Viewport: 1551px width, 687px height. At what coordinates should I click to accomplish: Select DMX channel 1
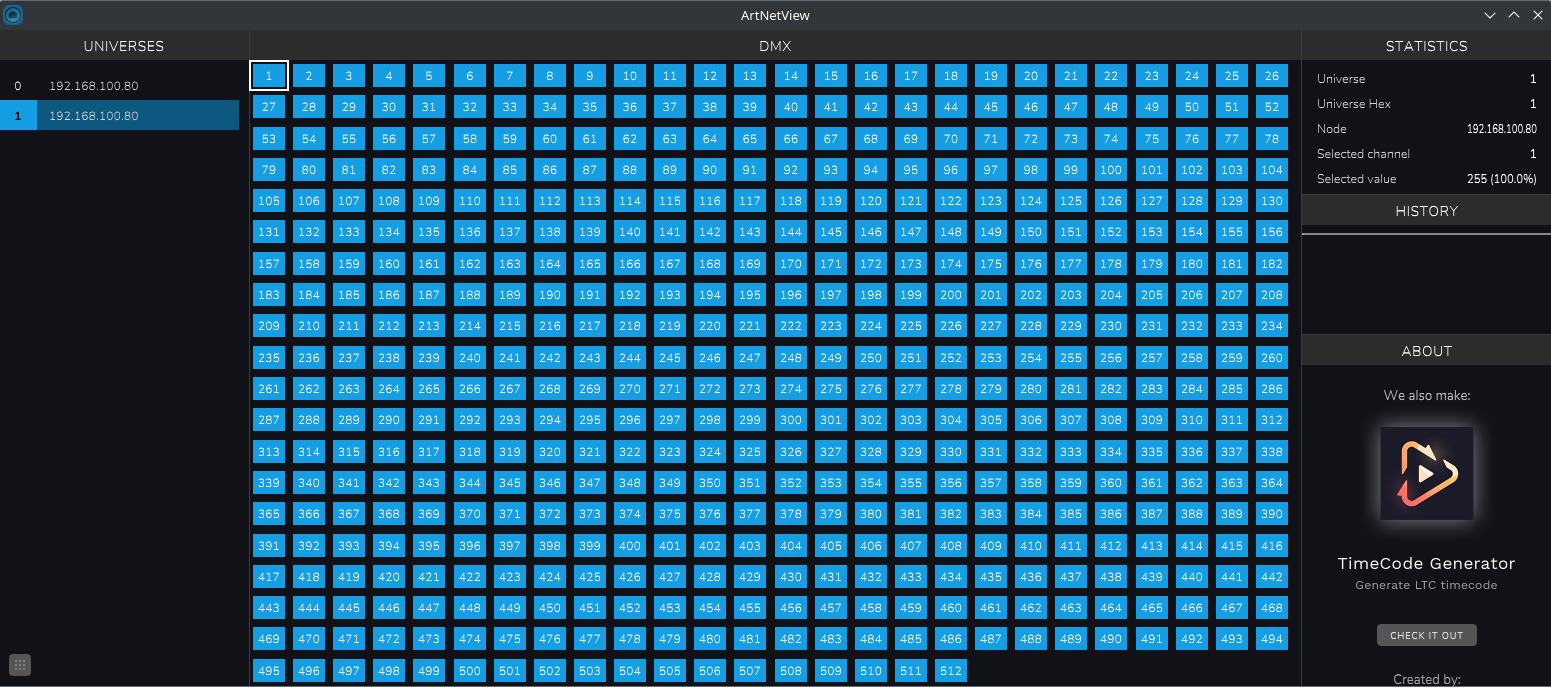click(x=268, y=75)
